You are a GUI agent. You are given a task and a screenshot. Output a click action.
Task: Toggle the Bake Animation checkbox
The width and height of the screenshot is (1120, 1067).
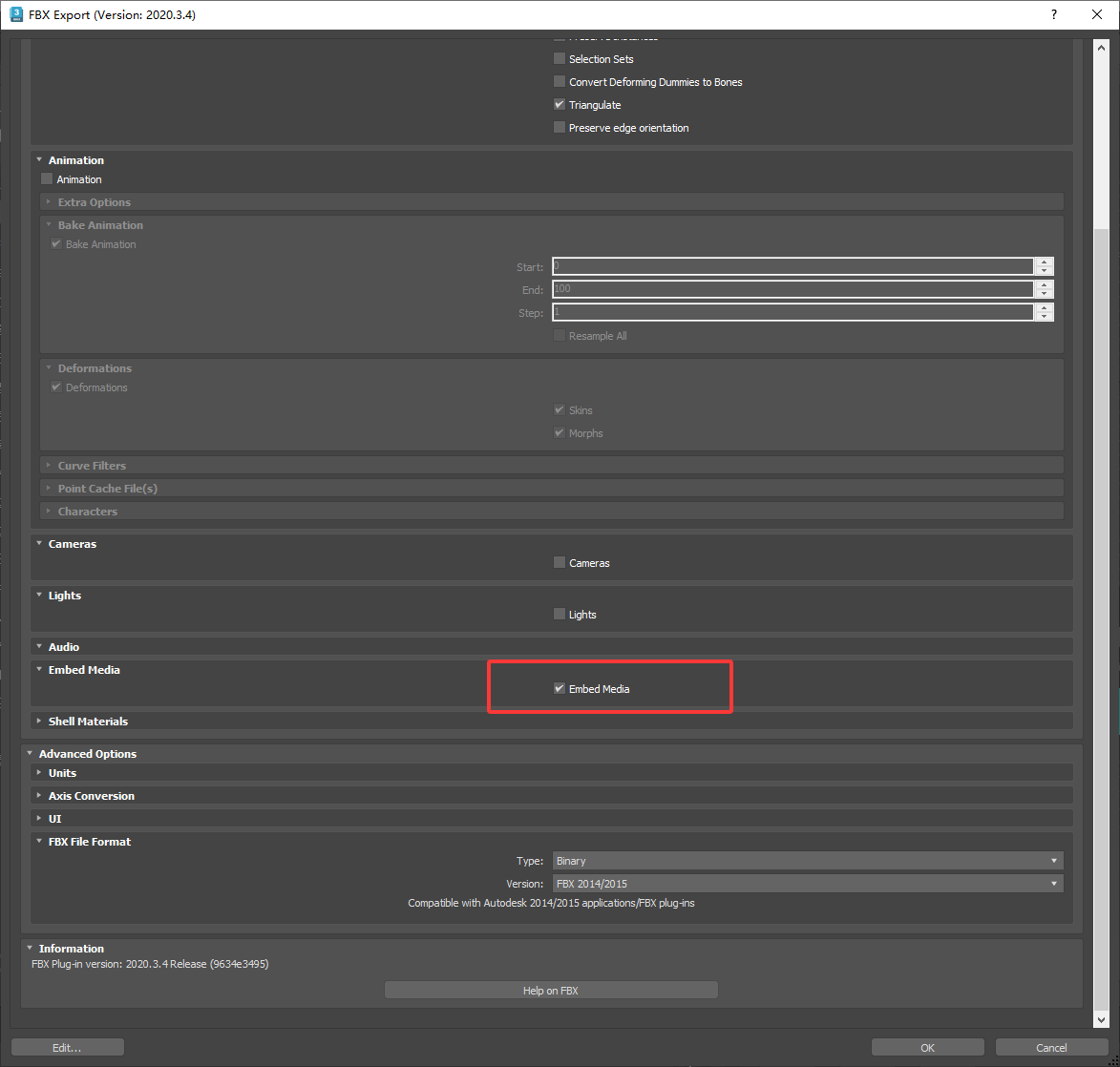coord(55,243)
